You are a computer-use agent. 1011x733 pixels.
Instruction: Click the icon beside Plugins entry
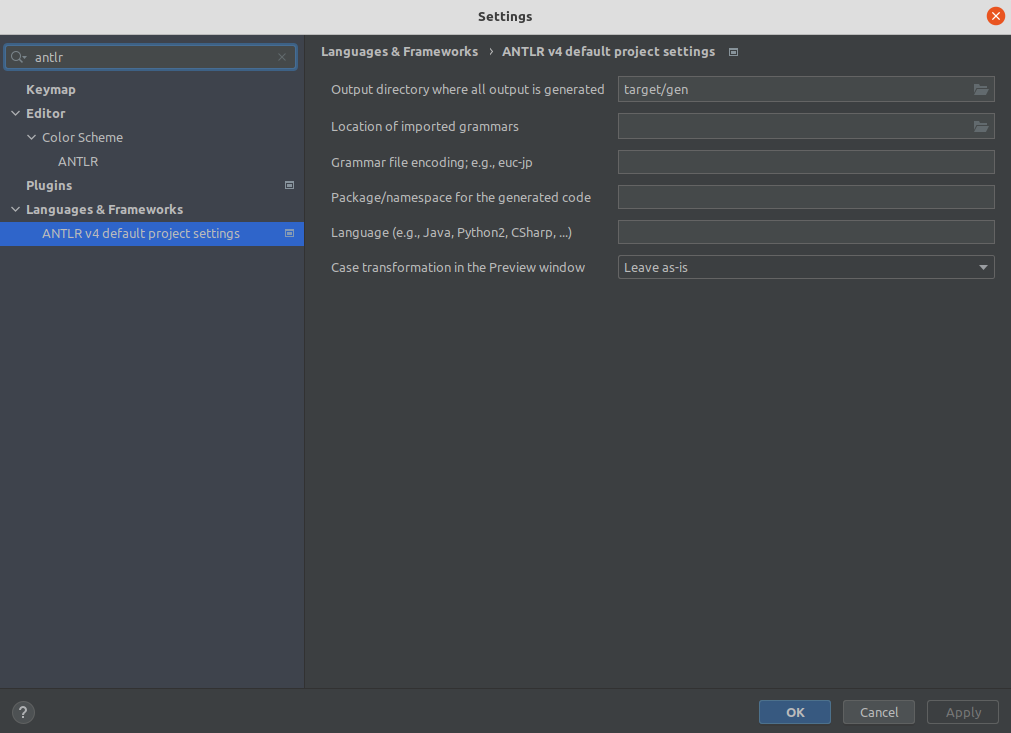coord(289,185)
